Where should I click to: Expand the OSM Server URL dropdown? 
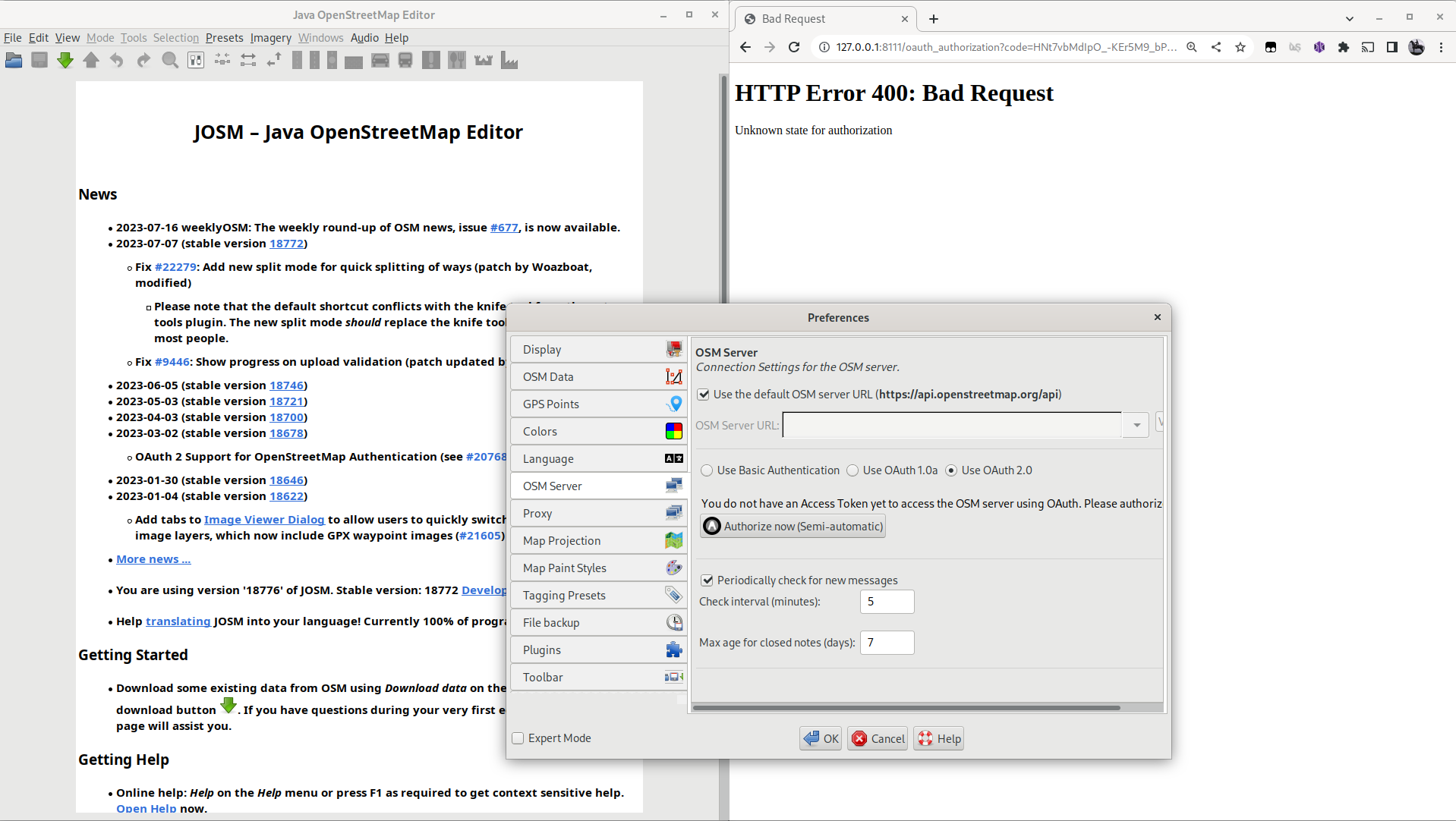pos(1136,425)
